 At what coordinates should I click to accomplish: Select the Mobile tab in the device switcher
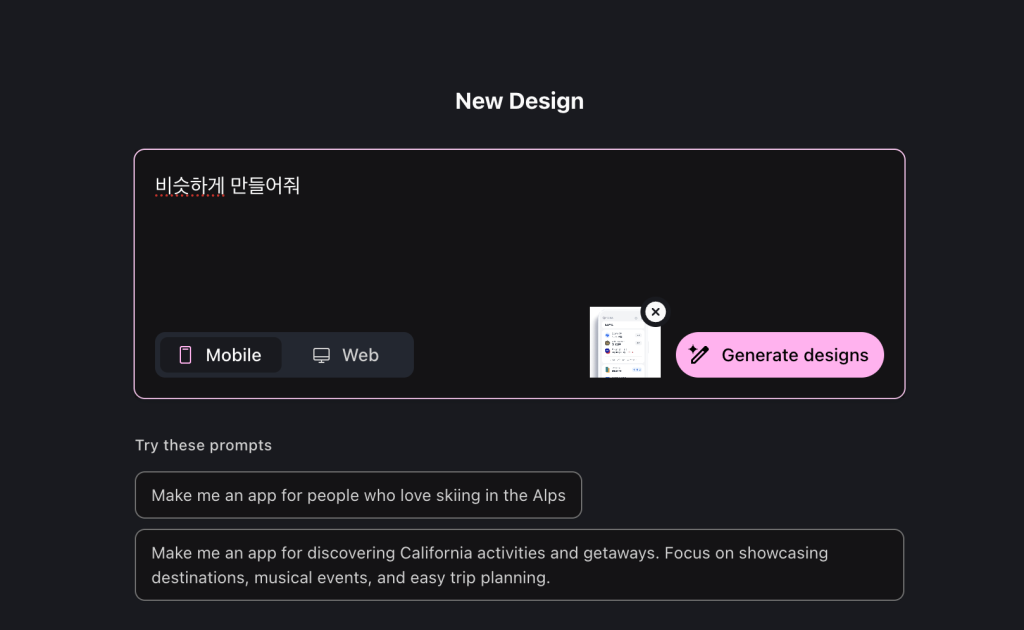[x=219, y=354]
